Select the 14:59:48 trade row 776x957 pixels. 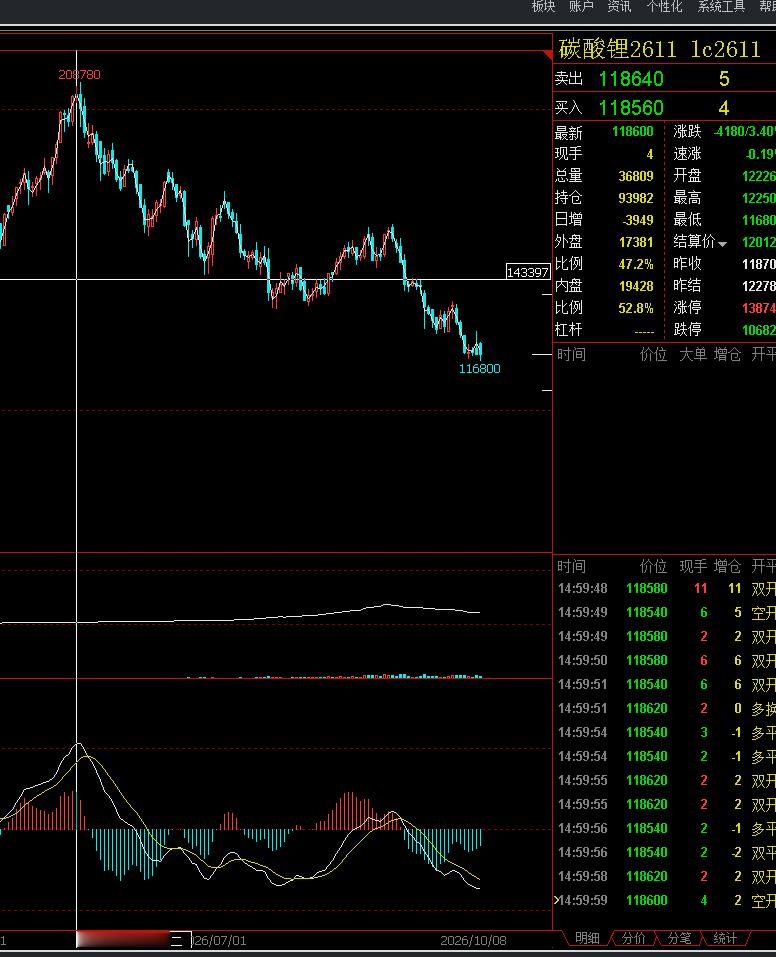click(x=665, y=589)
